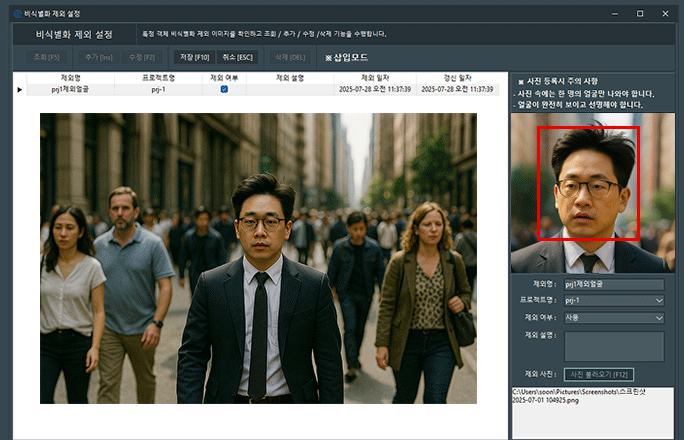Toggle the 제외 여부 checkbox in first row

pos(224,89)
